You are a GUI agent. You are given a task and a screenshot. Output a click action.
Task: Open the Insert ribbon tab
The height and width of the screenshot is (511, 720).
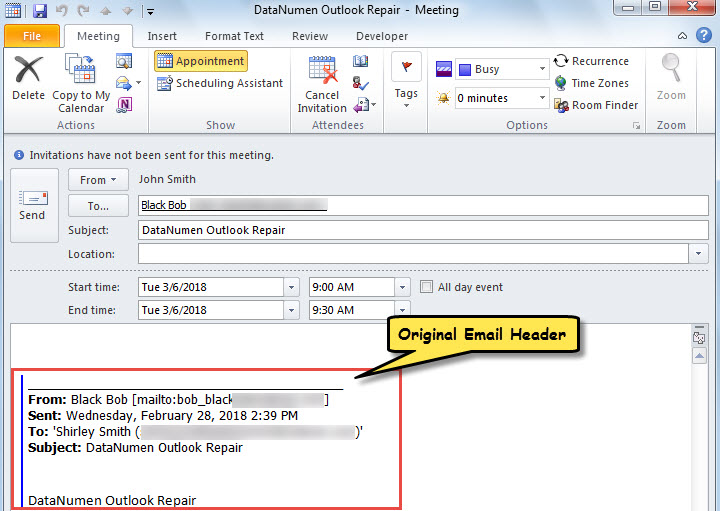pyautogui.click(x=162, y=36)
